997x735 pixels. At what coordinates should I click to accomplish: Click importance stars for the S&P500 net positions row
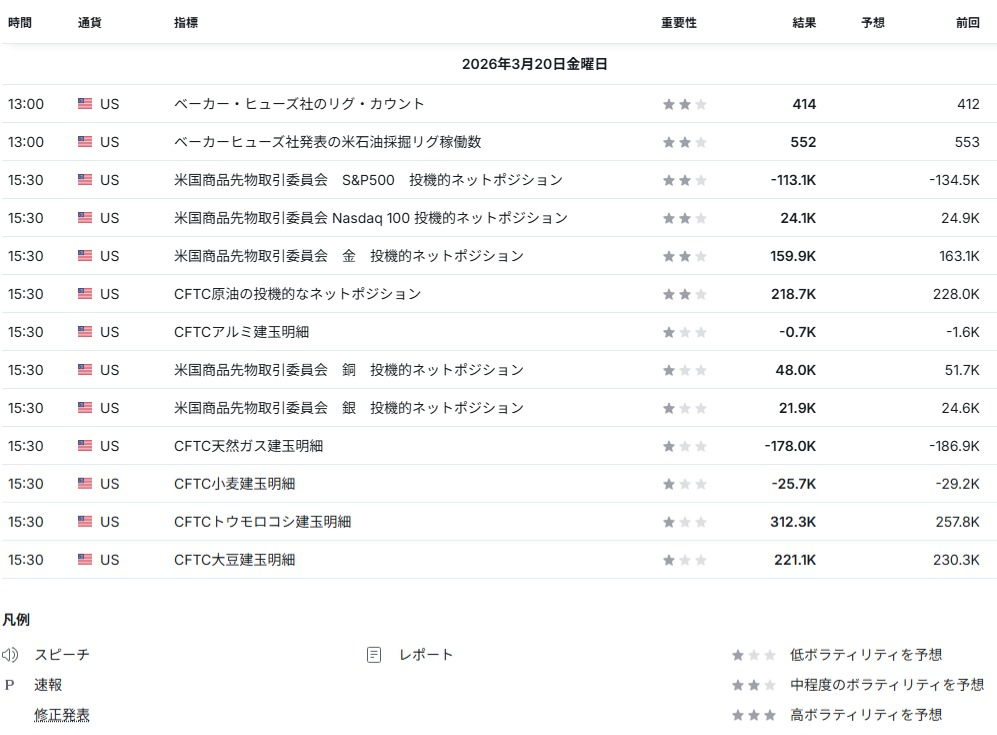[x=684, y=180]
